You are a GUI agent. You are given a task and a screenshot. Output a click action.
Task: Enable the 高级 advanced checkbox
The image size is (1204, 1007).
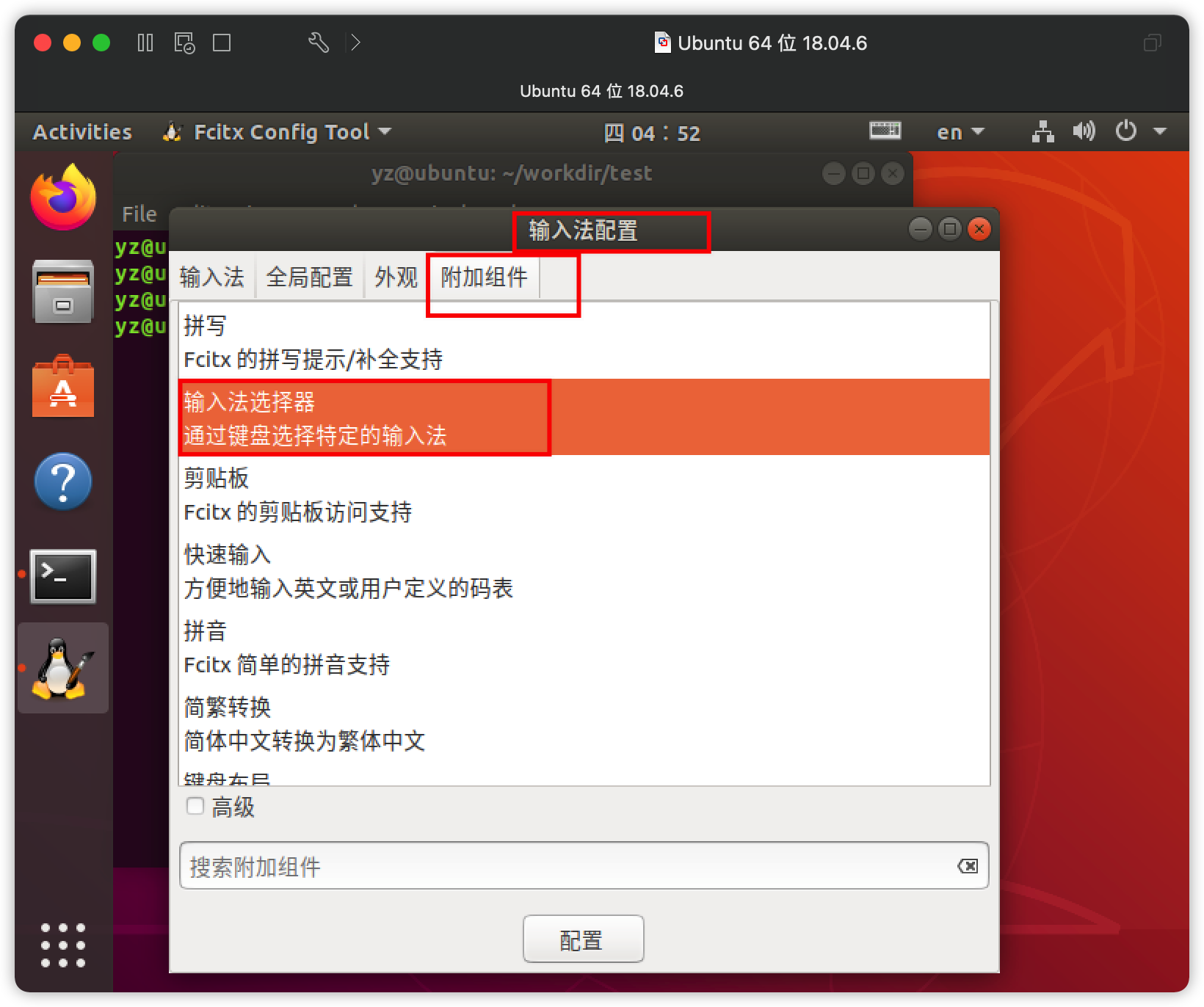195,806
